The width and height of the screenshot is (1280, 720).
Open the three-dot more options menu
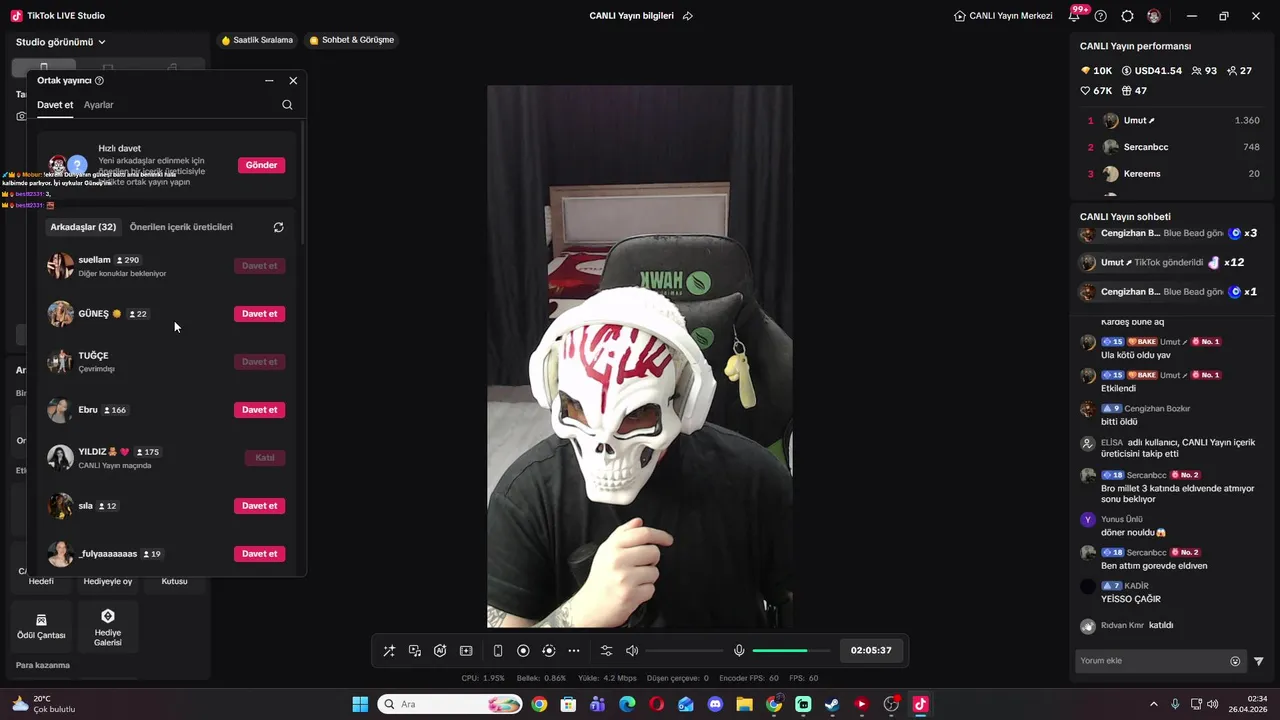[x=574, y=651]
